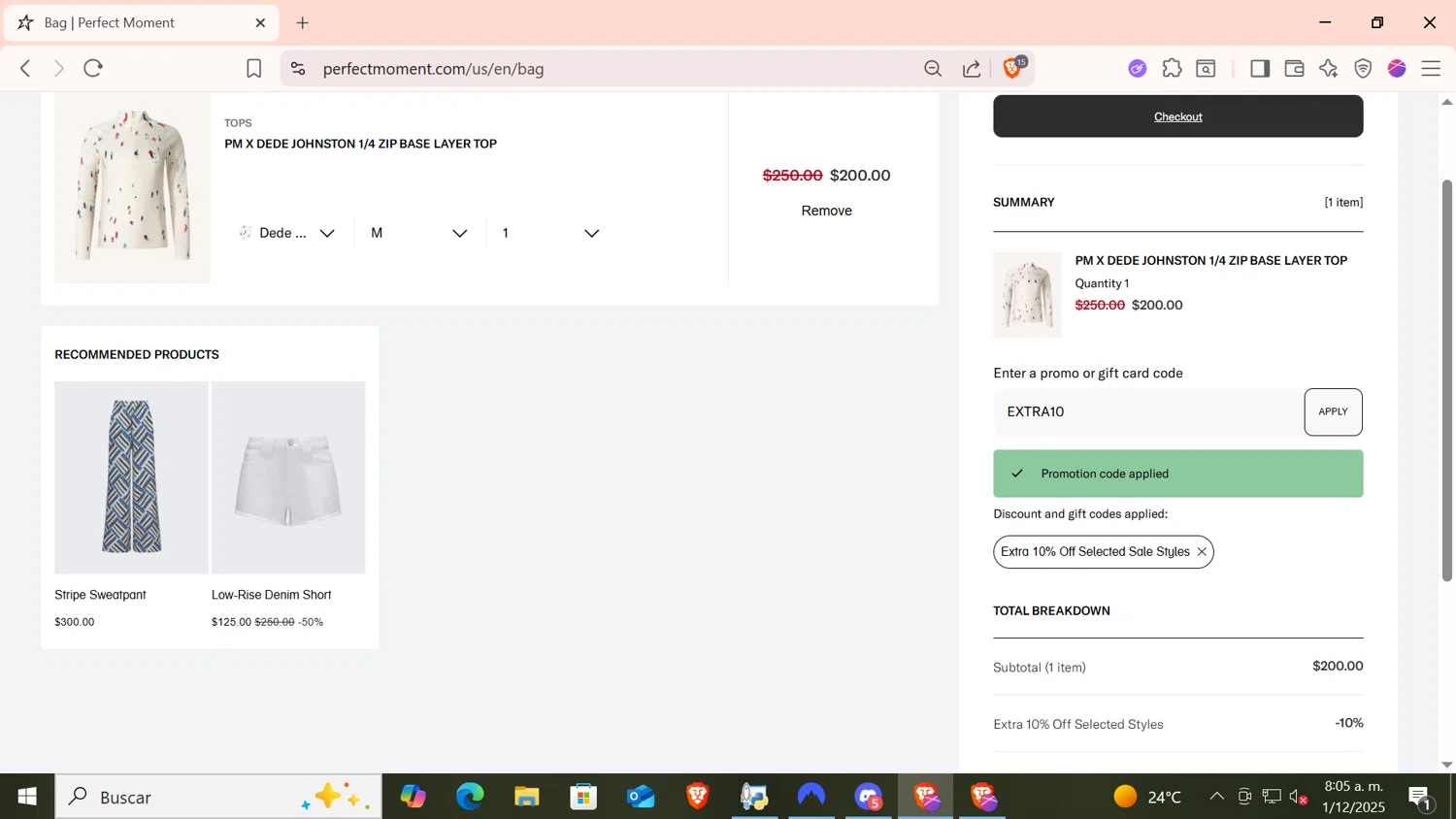This screenshot has width=1456, height=819.
Task: Click the browser forward arrow
Action: (59, 68)
